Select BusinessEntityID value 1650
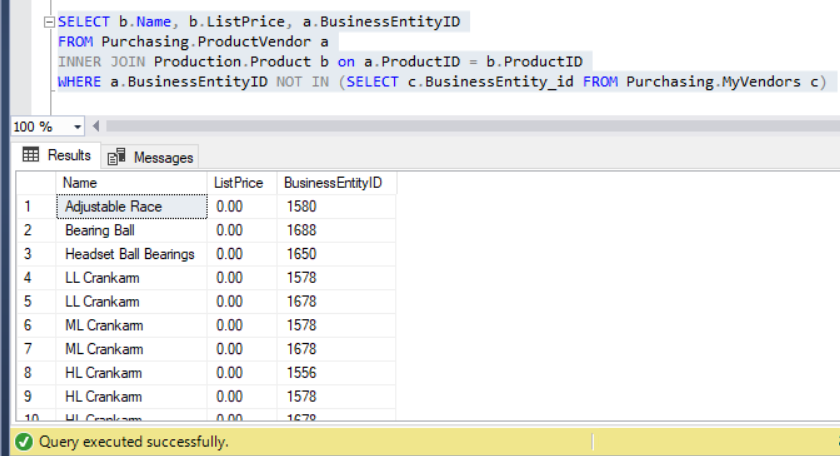The image size is (840, 456). click(x=336, y=254)
